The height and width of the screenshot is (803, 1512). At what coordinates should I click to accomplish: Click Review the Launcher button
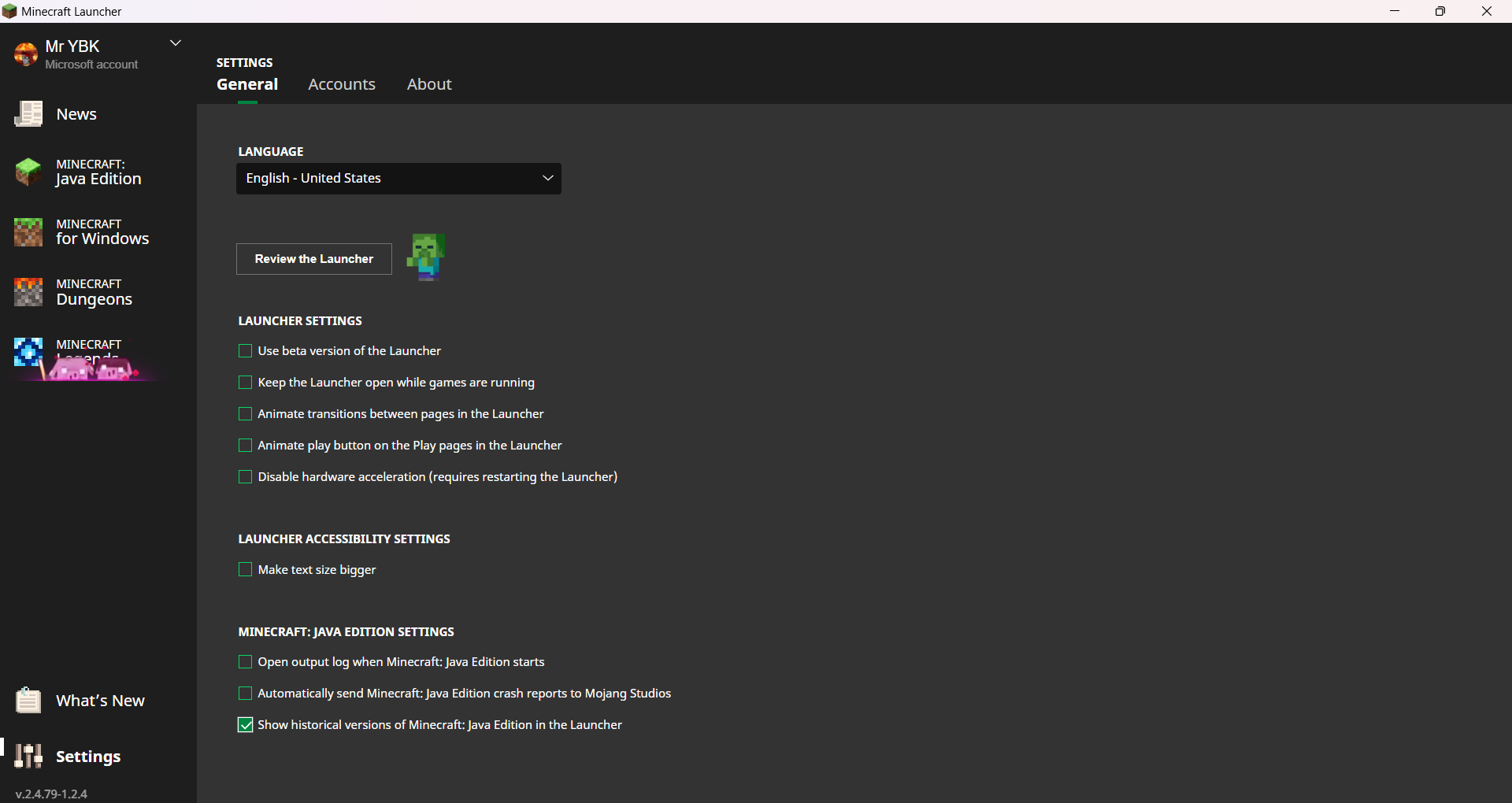click(x=314, y=259)
